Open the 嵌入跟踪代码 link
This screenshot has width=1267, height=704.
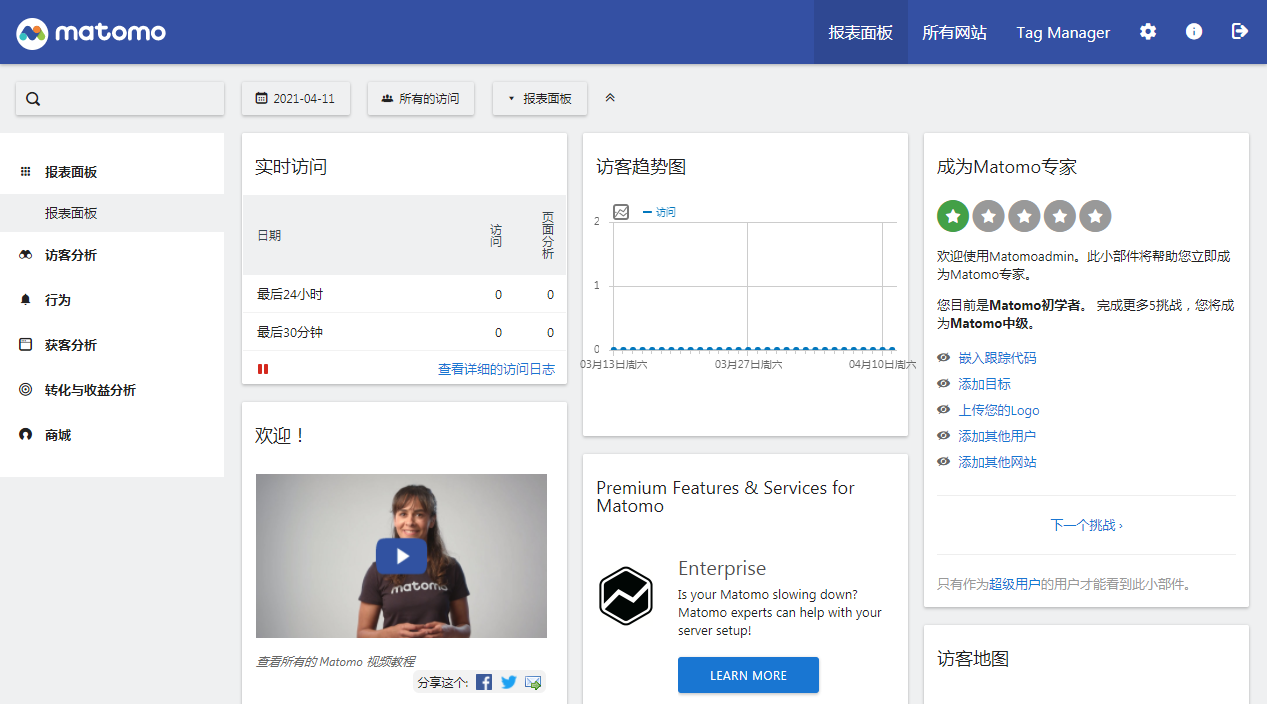[x=998, y=358]
